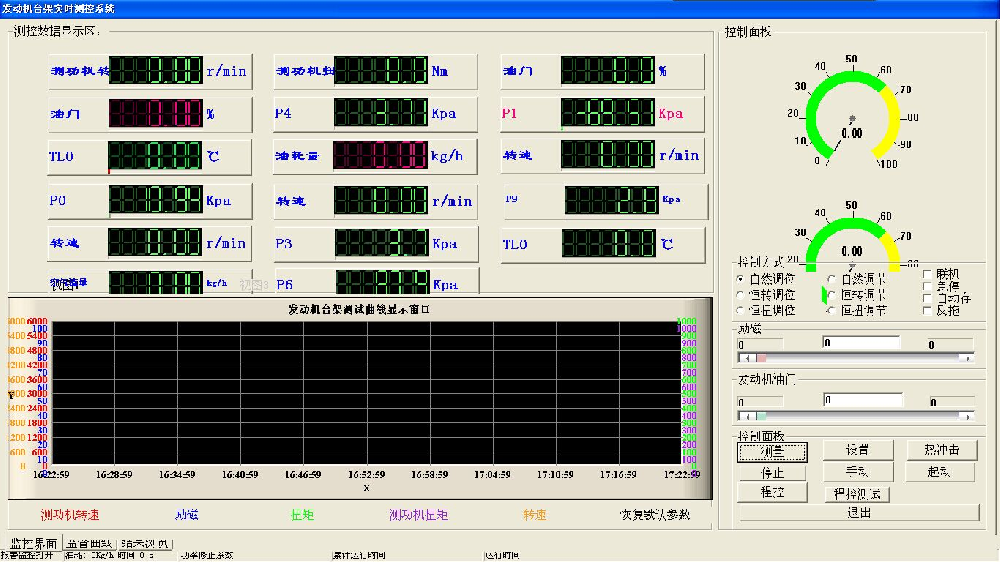
Task: Click the 手动 button
Action: 857,471
